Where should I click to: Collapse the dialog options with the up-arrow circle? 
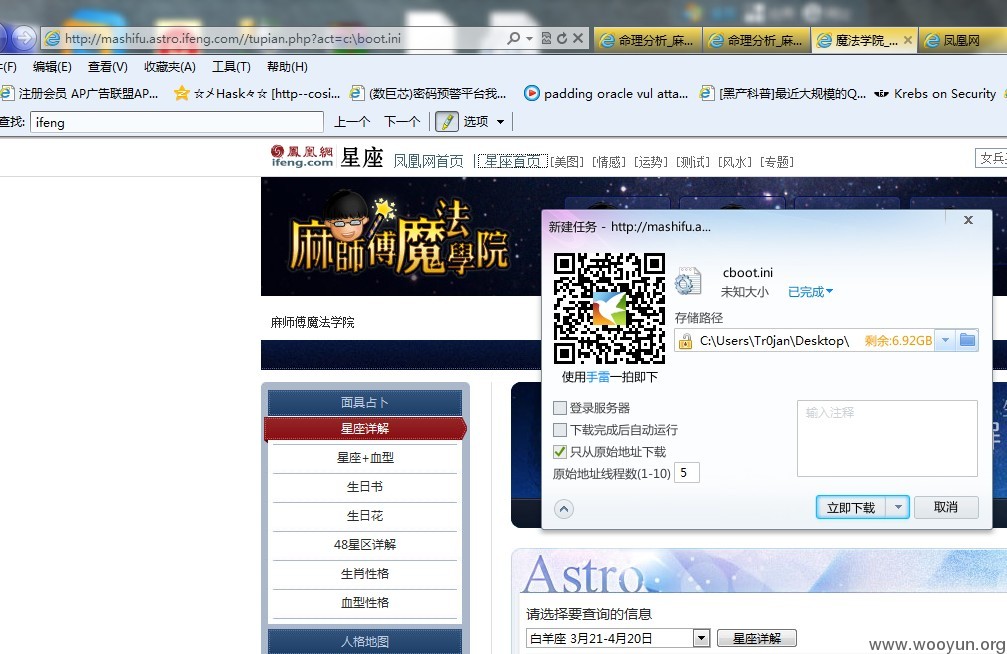tap(564, 509)
